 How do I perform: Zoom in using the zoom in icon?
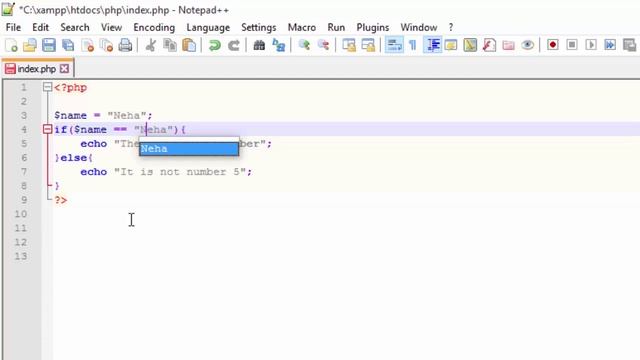pos(304,45)
